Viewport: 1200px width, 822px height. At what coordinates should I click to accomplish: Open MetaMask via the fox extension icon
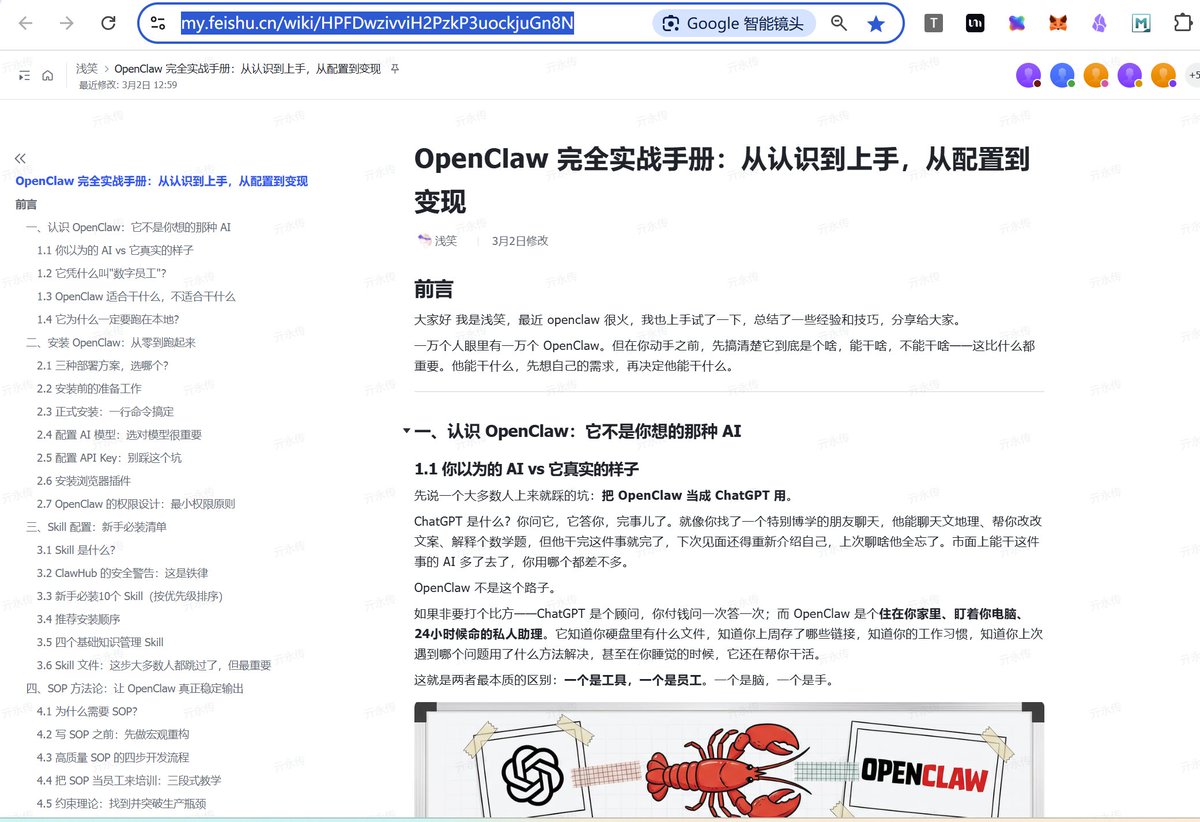pos(1057,21)
